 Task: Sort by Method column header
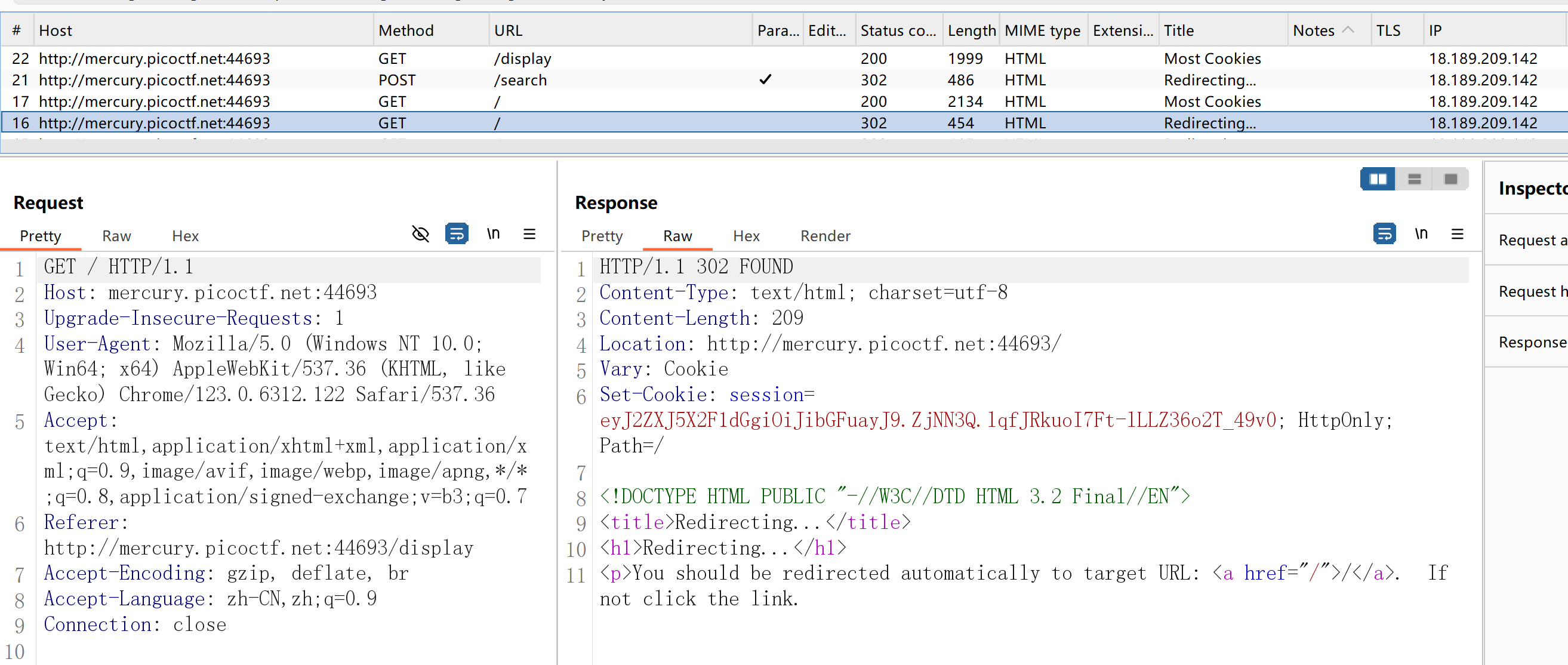(430, 30)
